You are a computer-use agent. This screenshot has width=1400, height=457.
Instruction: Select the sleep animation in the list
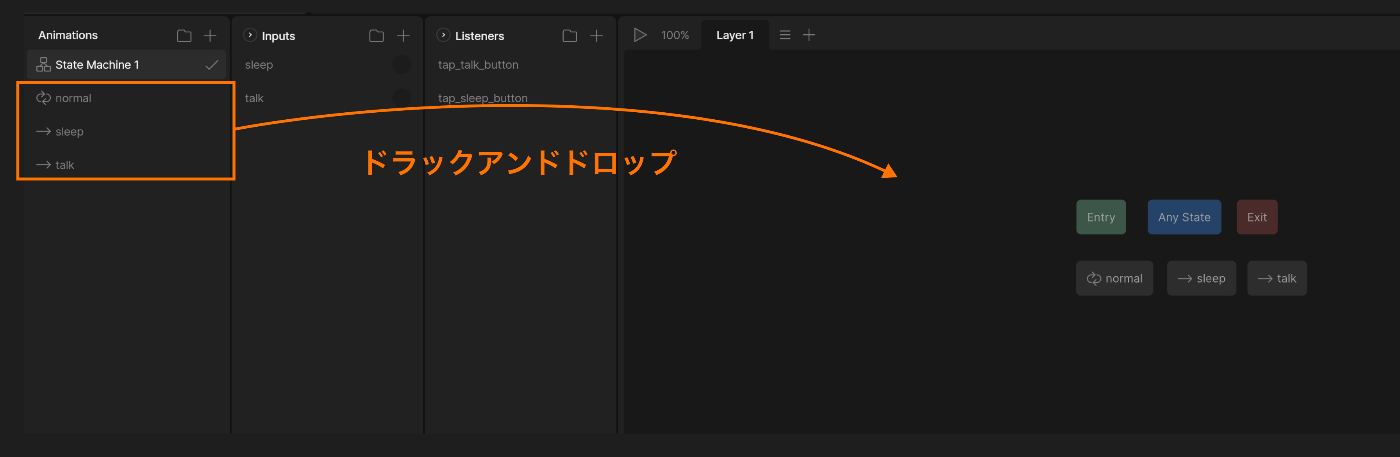click(127, 131)
